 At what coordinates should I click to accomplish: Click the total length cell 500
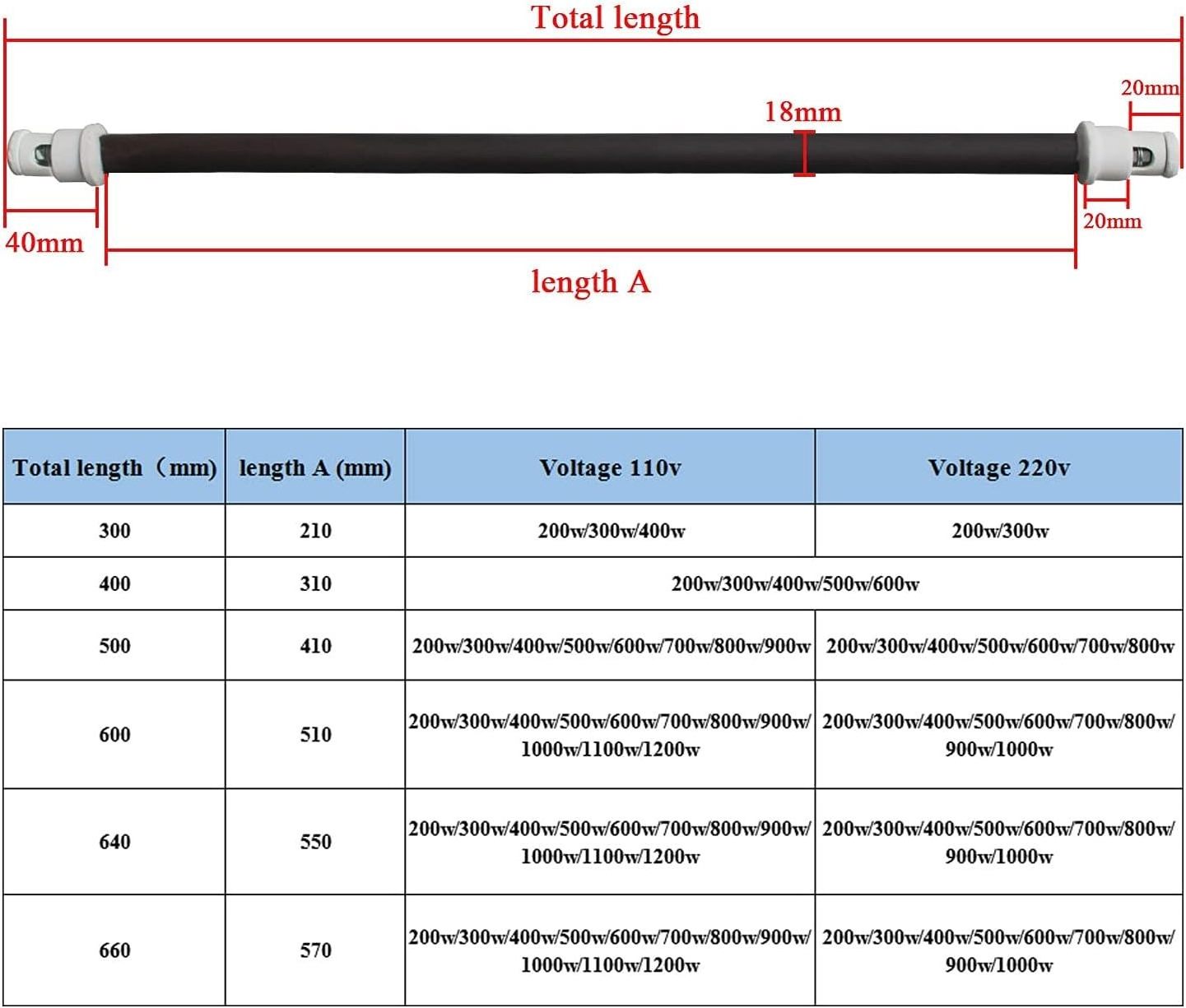point(114,645)
